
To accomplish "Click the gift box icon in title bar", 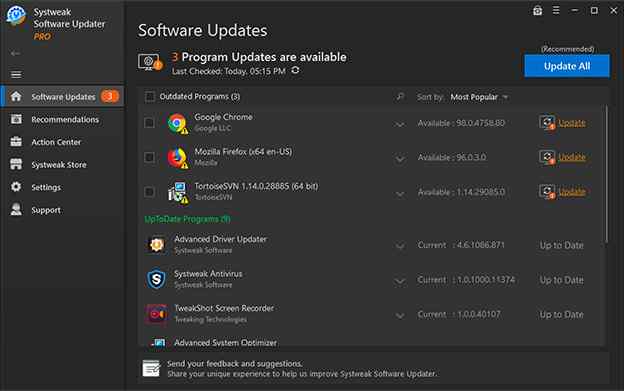I will point(538,11).
